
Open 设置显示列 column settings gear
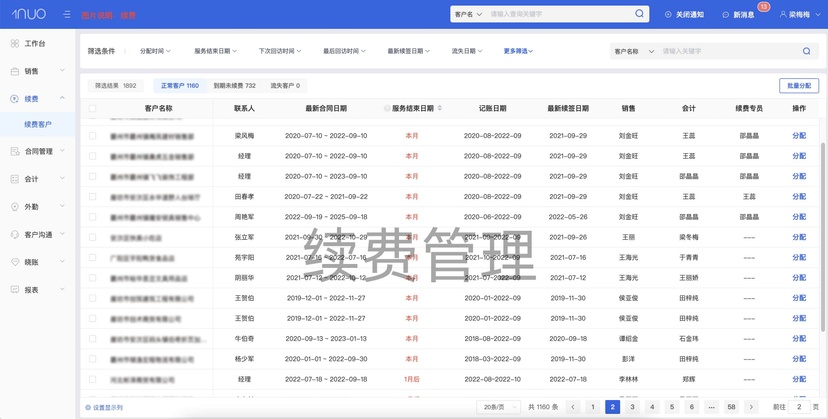pyautogui.click(x=88, y=407)
